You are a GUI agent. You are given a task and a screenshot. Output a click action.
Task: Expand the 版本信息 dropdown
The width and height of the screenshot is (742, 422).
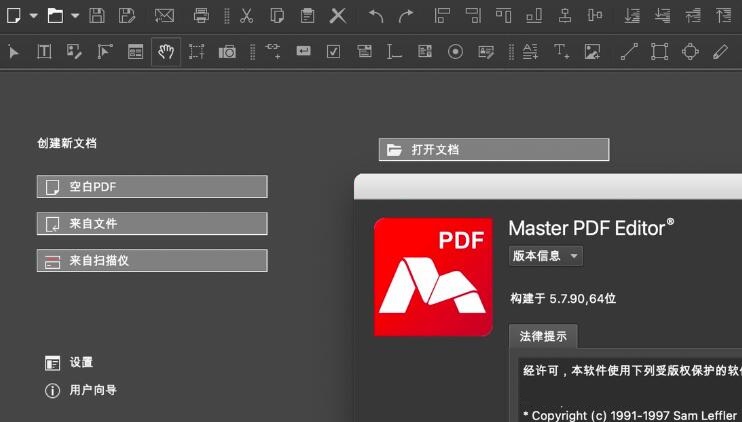(546, 256)
